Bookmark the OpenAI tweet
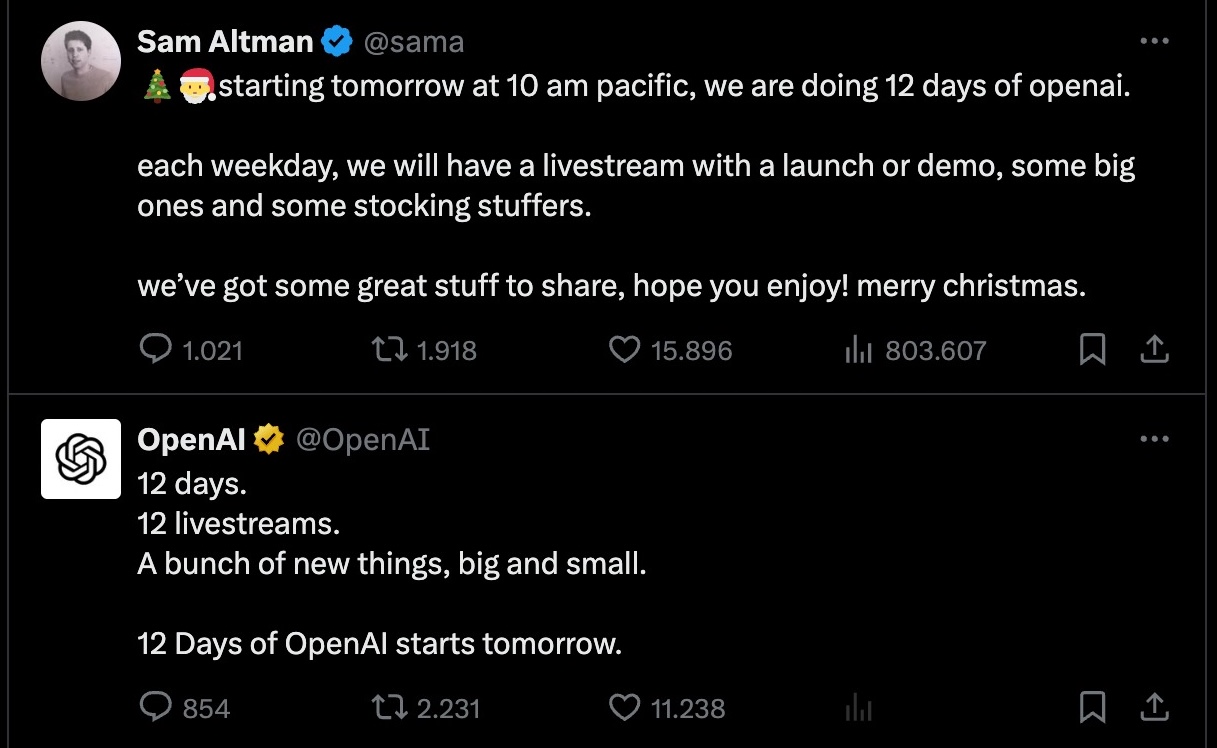This screenshot has width=1217, height=748. coord(1093,707)
